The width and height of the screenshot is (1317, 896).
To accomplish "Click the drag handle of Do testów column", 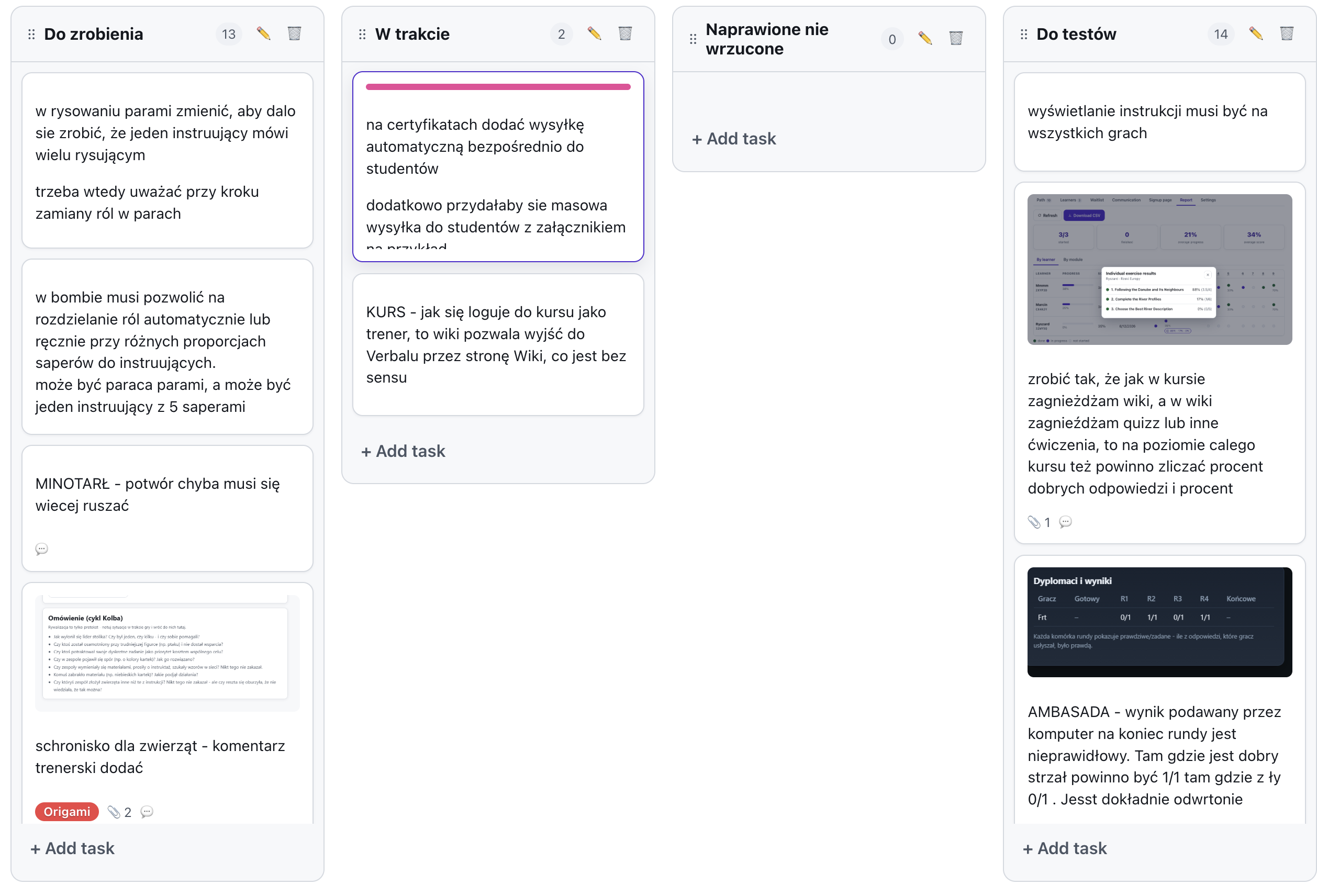I will click(1024, 34).
